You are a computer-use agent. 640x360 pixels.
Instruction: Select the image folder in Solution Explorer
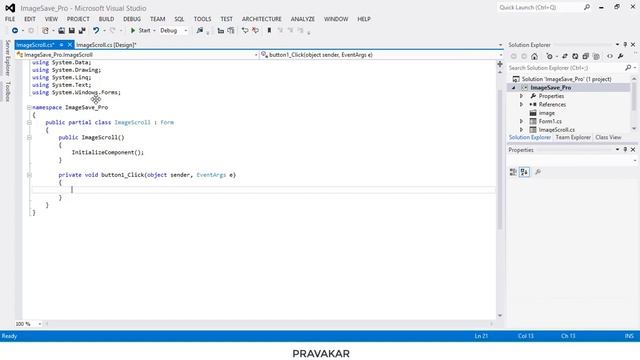point(546,113)
